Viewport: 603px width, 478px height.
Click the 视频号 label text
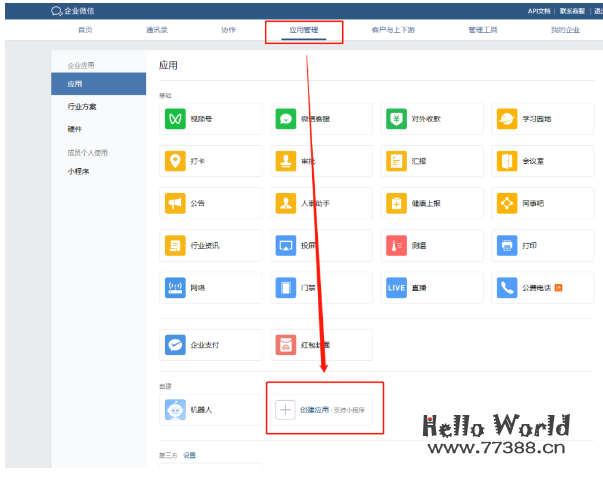(201, 119)
